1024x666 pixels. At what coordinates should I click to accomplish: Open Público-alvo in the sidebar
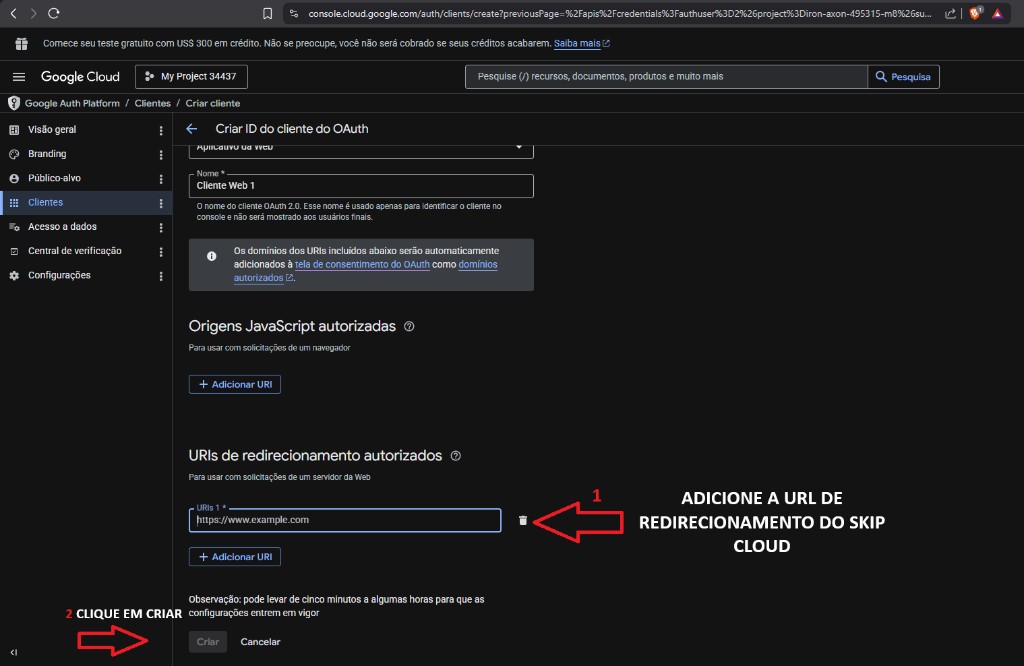[54, 178]
